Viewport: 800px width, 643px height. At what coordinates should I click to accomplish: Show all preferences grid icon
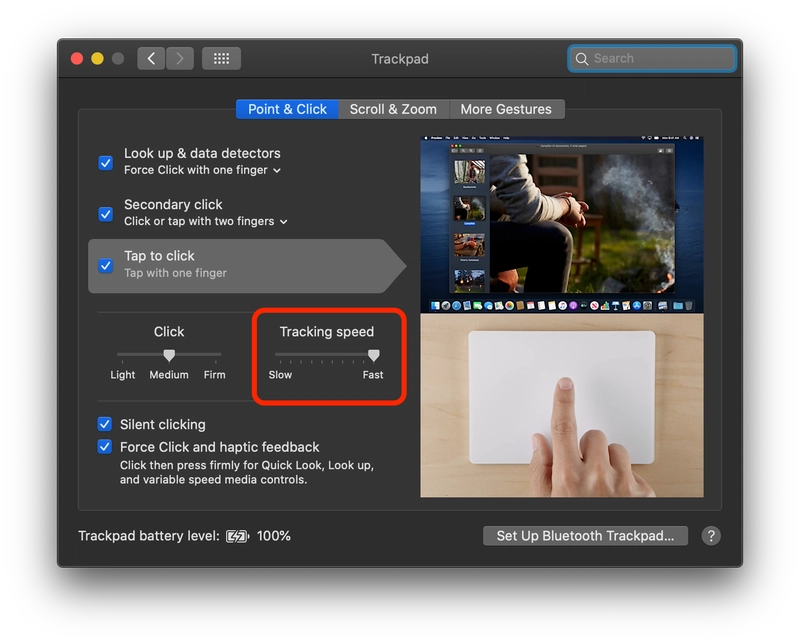click(x=221, y=59)
